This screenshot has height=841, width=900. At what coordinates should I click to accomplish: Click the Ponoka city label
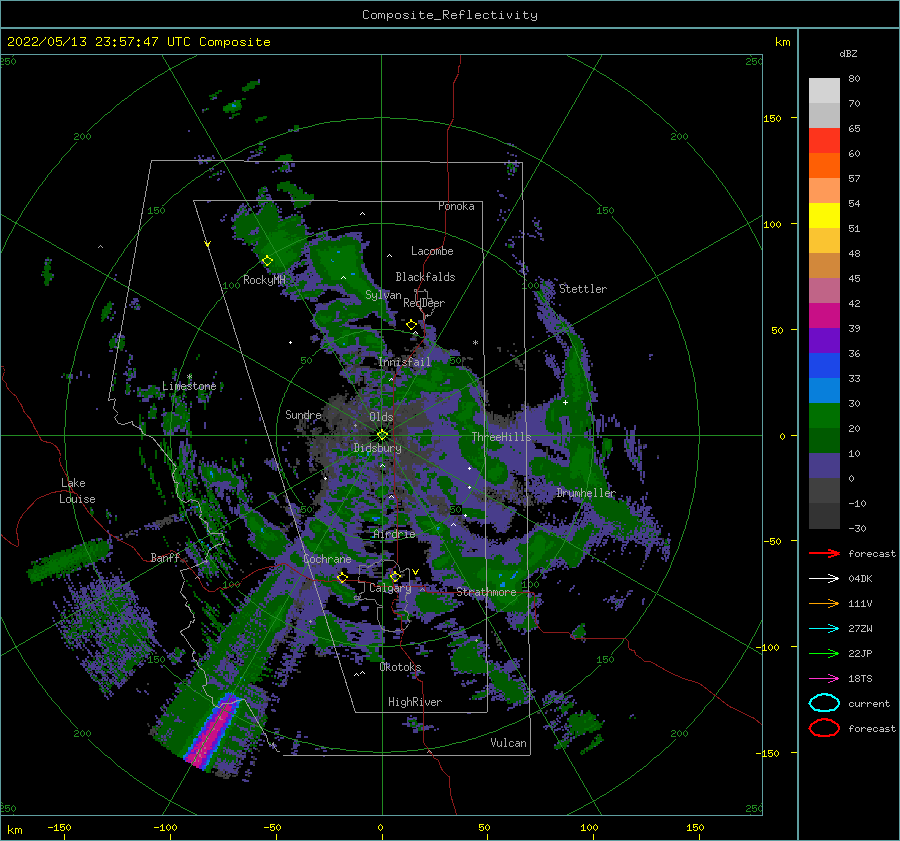coord(456,206)
